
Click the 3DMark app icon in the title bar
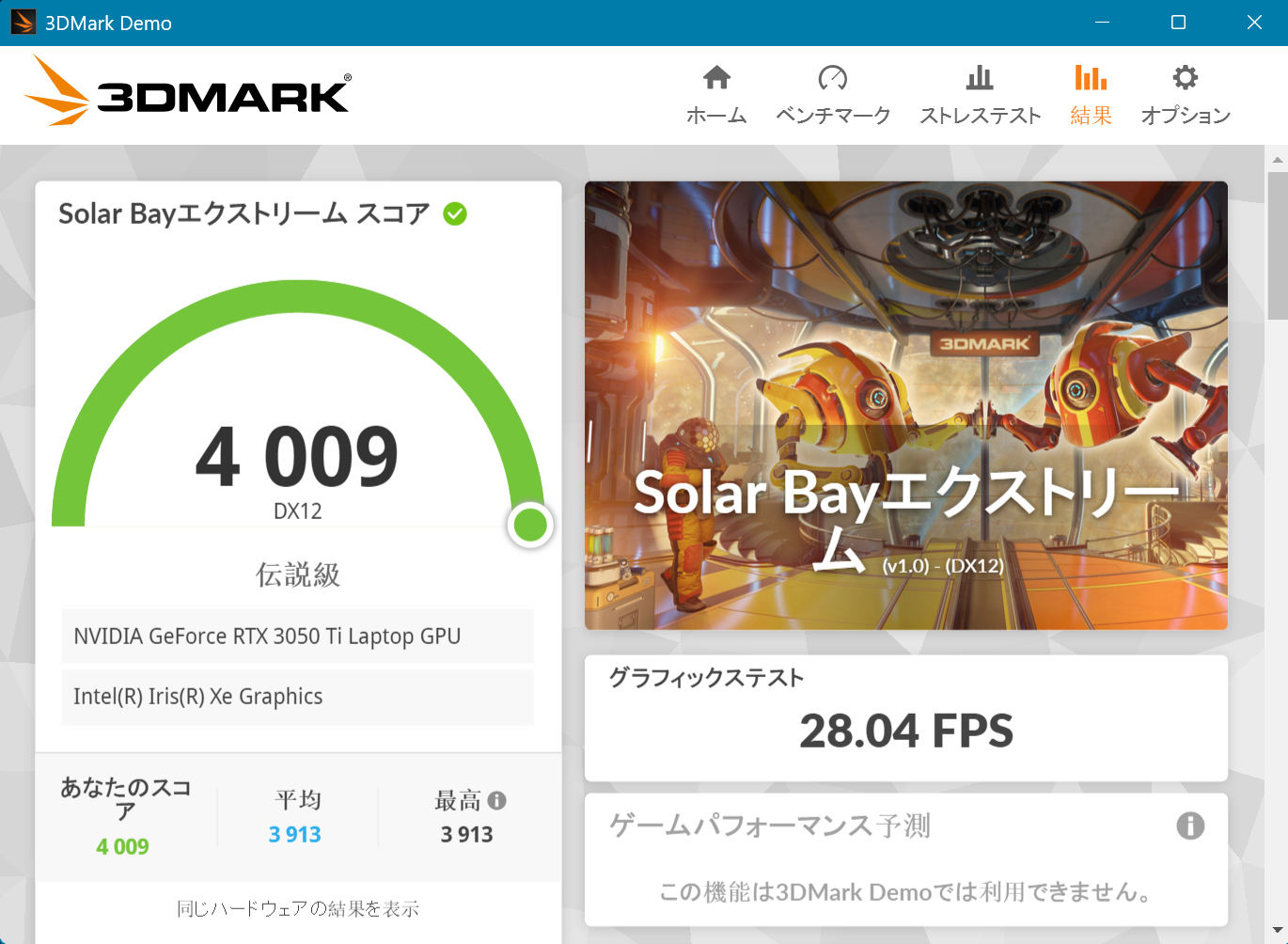pos(24,23)
